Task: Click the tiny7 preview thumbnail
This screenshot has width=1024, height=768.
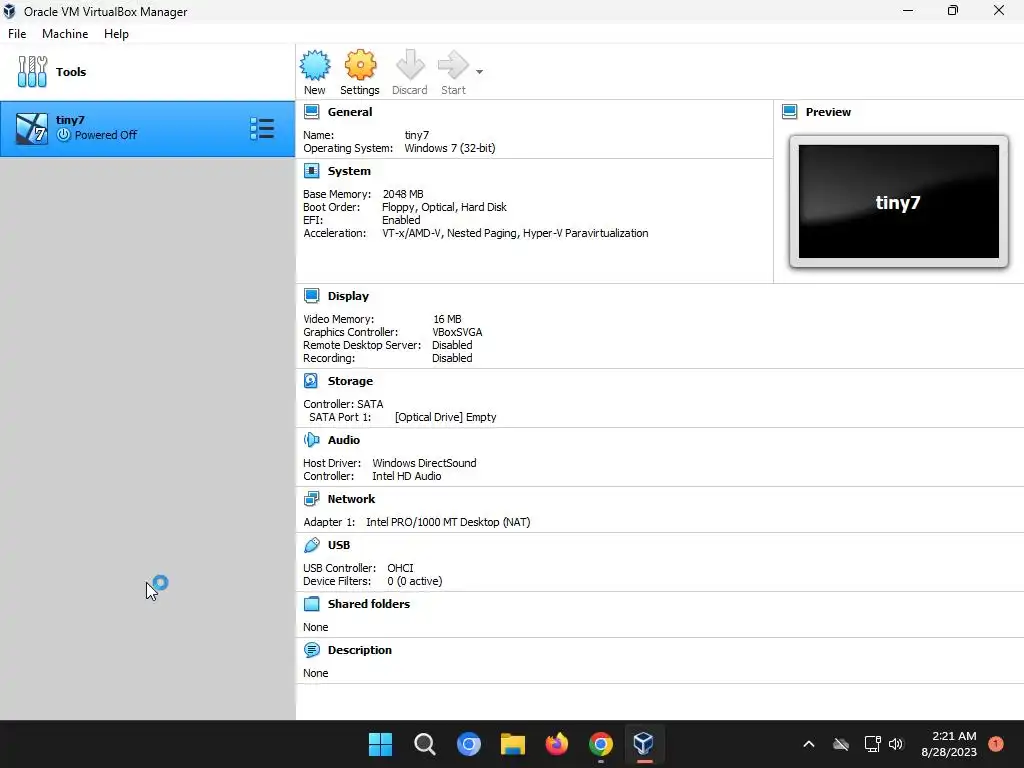Action: [899, 202]
